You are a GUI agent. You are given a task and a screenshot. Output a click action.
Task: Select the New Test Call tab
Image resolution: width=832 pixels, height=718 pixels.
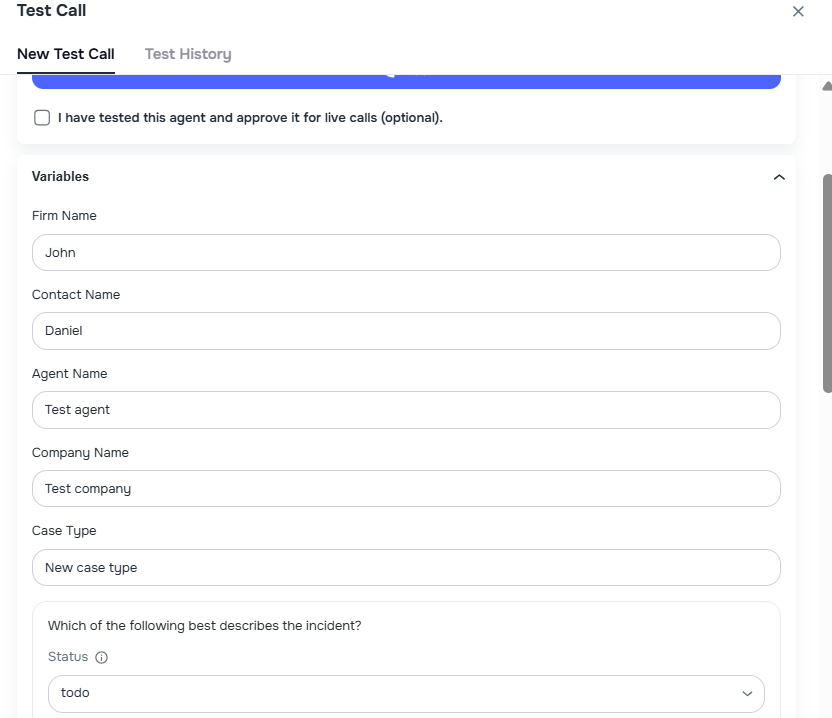(x=66, y=54)
